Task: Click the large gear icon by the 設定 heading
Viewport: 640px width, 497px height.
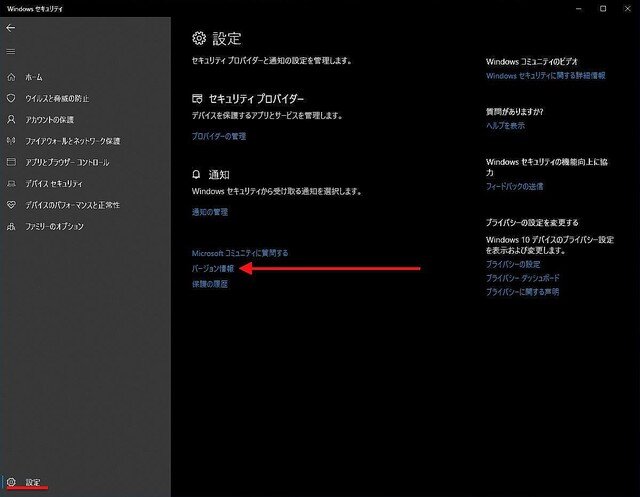Action: [199, 38]
